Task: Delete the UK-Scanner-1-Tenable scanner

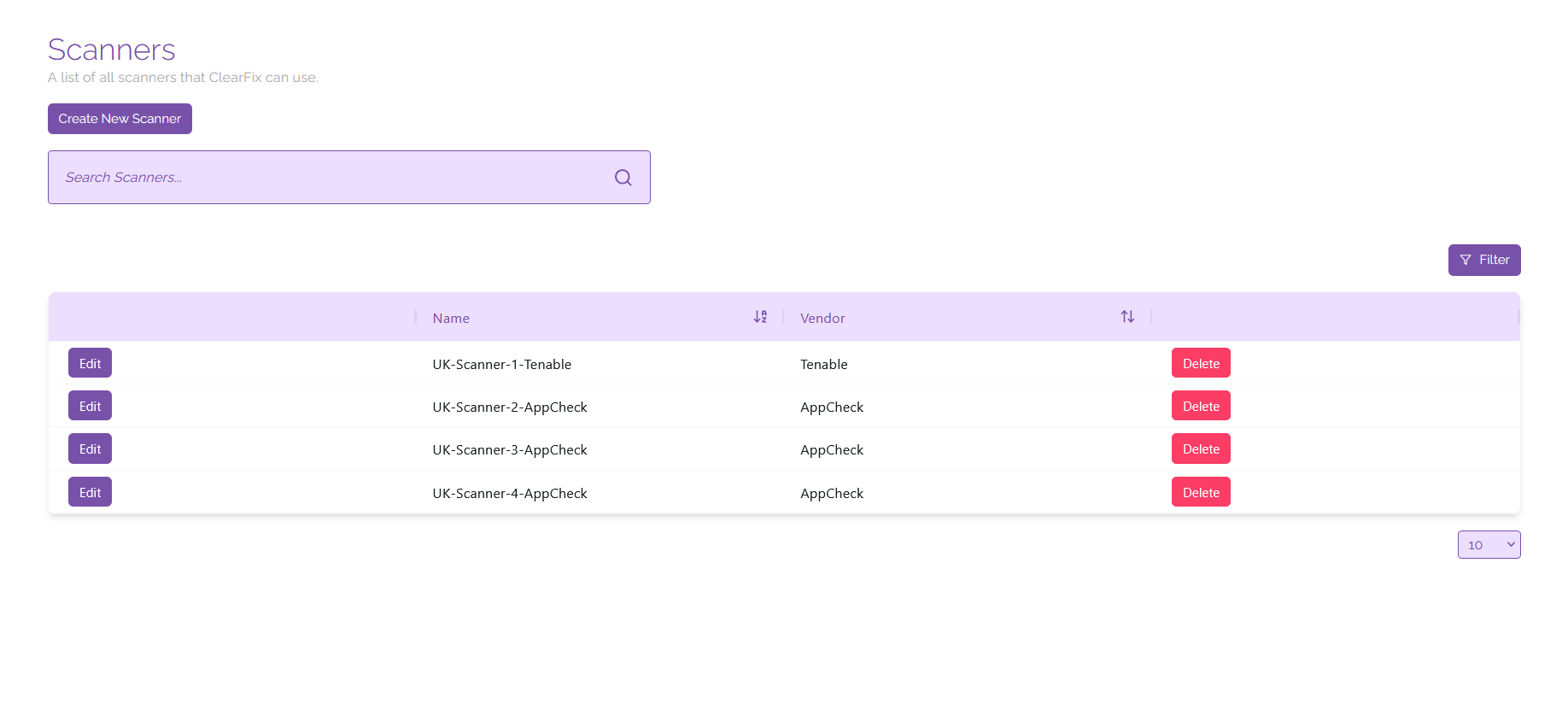Action: point(1200,363)
